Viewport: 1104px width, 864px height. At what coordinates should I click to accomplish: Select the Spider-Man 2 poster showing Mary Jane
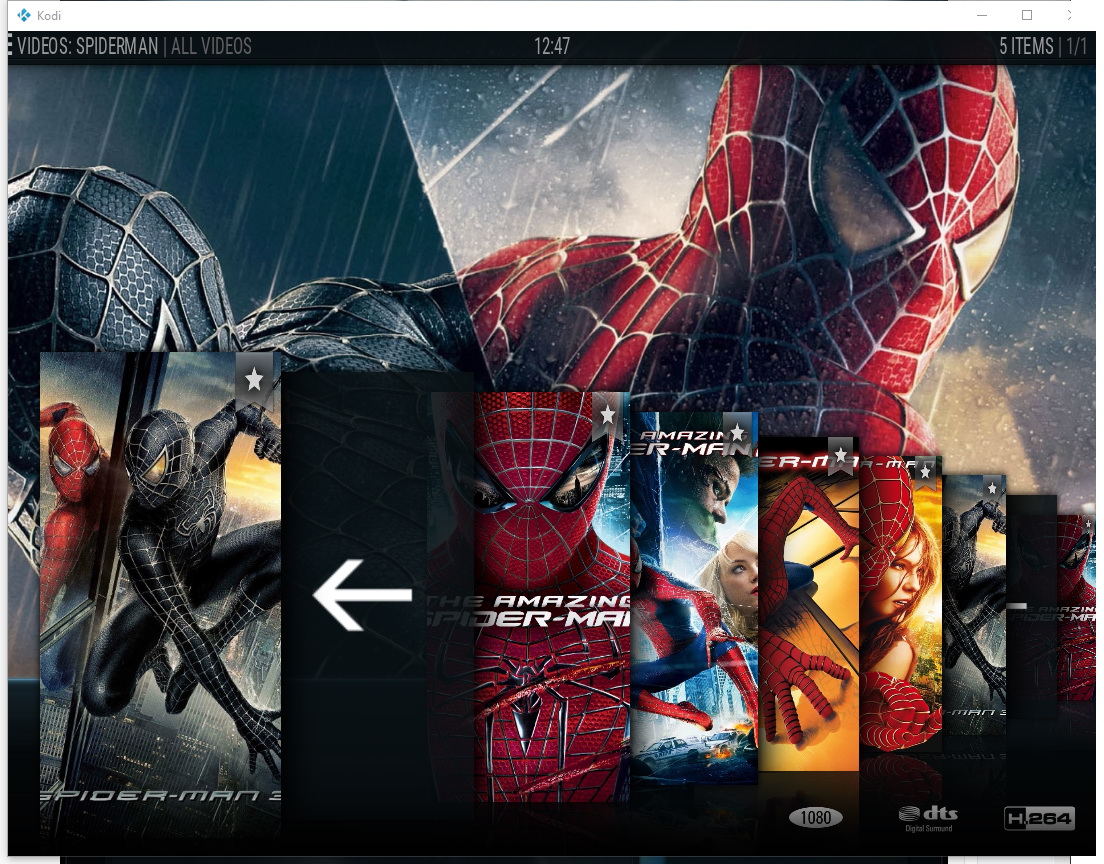[x=901, y=604]
